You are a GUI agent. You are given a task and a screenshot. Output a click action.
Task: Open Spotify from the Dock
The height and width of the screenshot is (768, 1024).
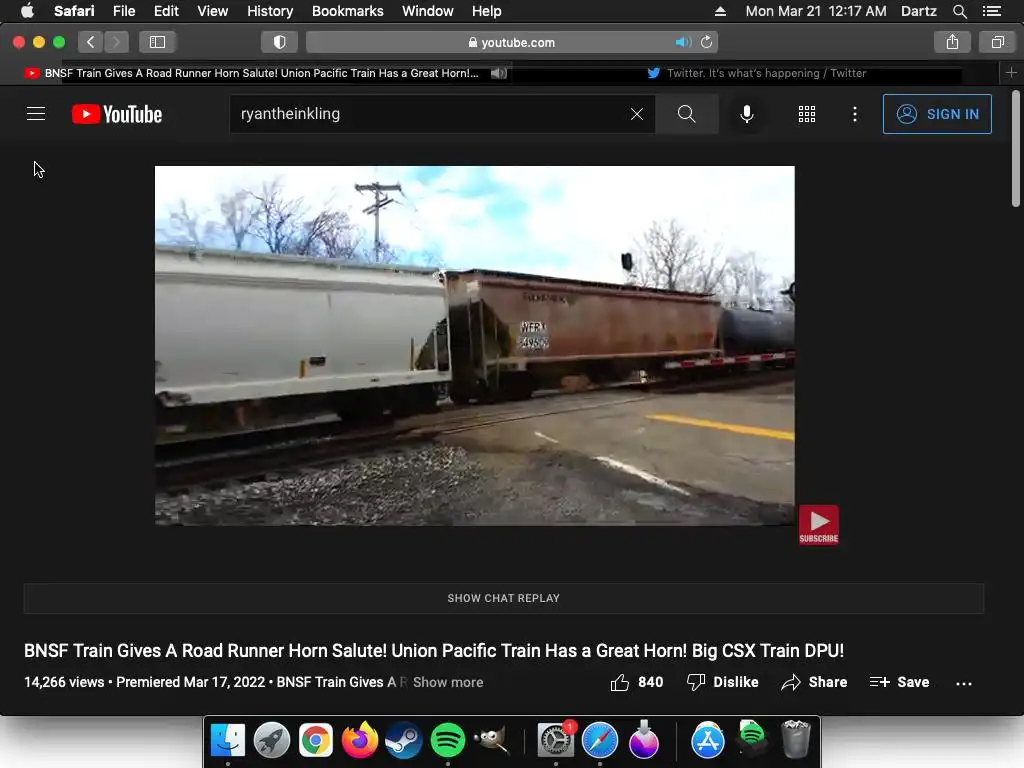pos(447,740)
